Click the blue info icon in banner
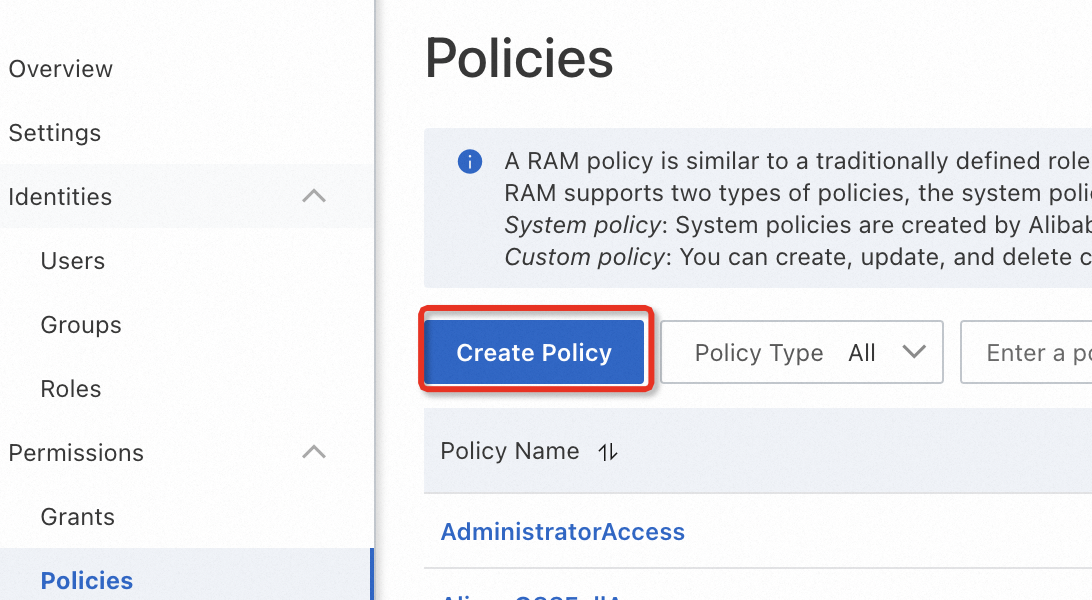Viewport: 1092px width, 600px height. pos(469,162)
